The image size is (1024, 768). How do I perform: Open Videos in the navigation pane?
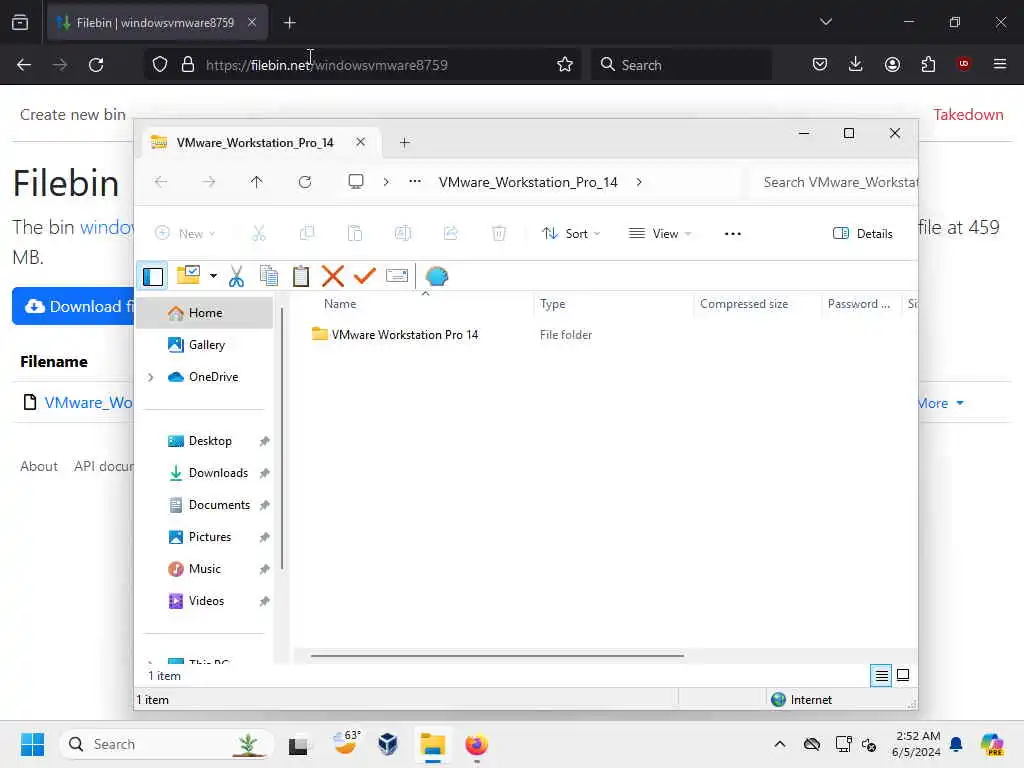[x=206, y=601]
